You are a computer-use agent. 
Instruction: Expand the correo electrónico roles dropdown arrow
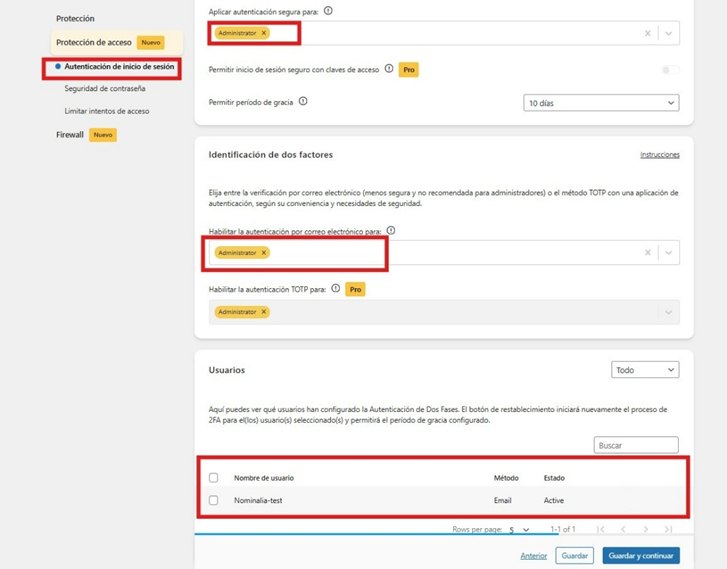tap(669, 253)
